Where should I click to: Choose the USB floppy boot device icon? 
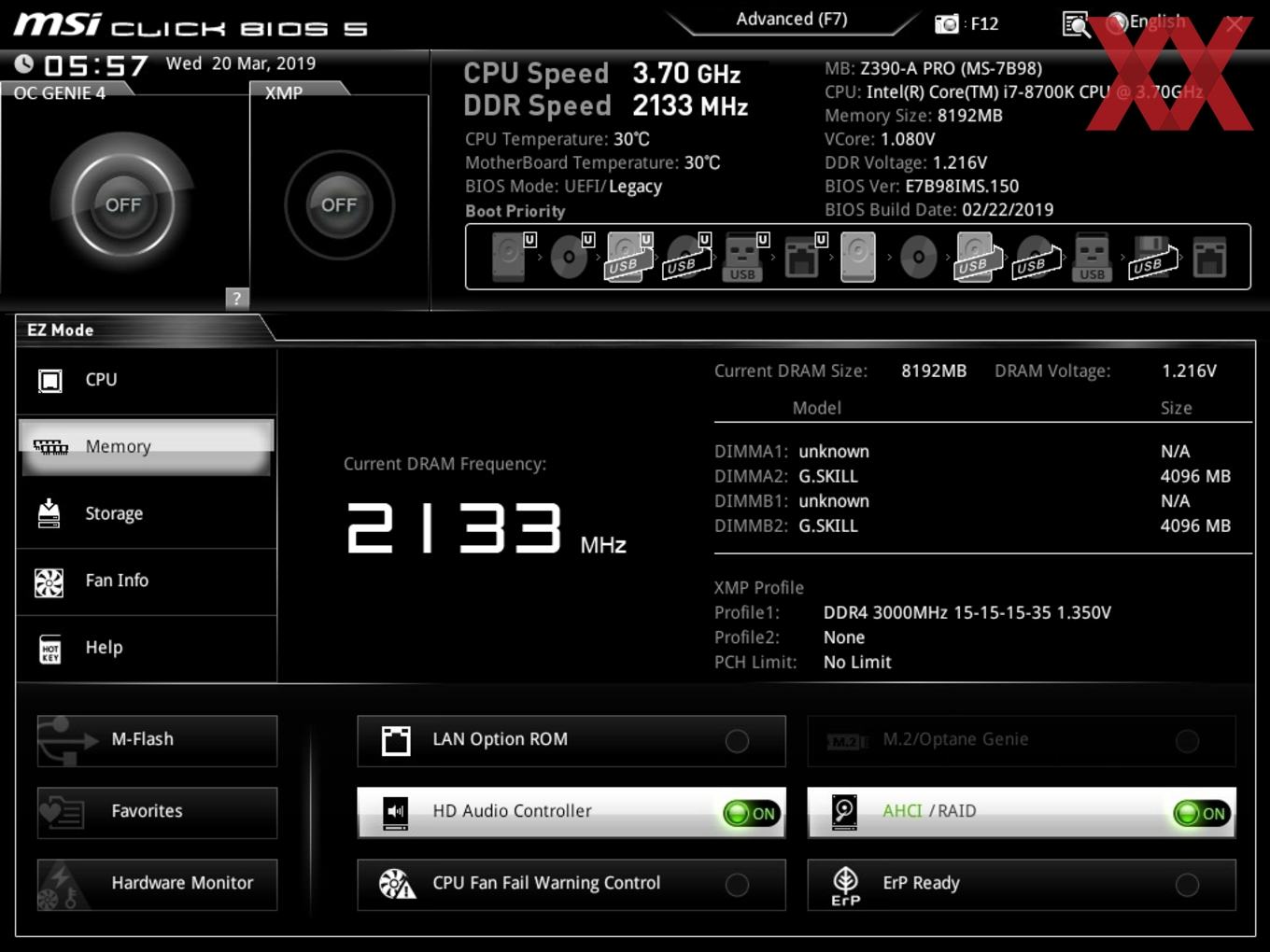coord(1153,257)
